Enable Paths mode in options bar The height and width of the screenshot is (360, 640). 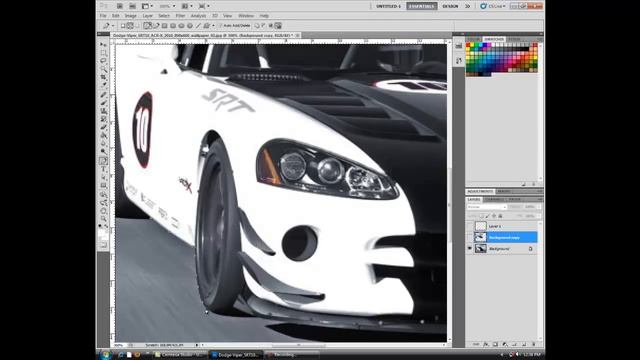[130, 25]
